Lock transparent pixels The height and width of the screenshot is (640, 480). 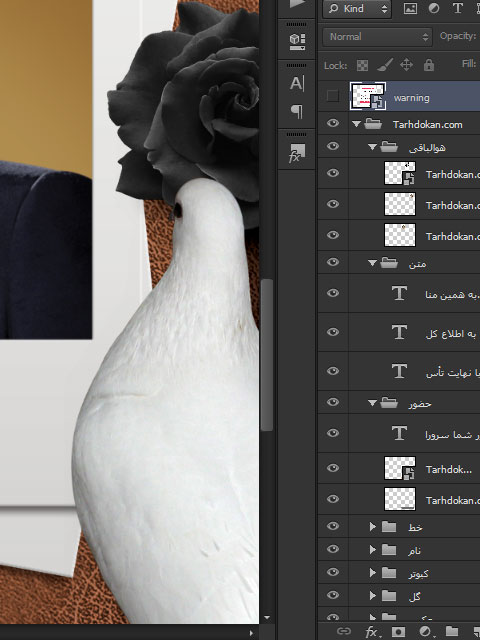pos(362,65)
